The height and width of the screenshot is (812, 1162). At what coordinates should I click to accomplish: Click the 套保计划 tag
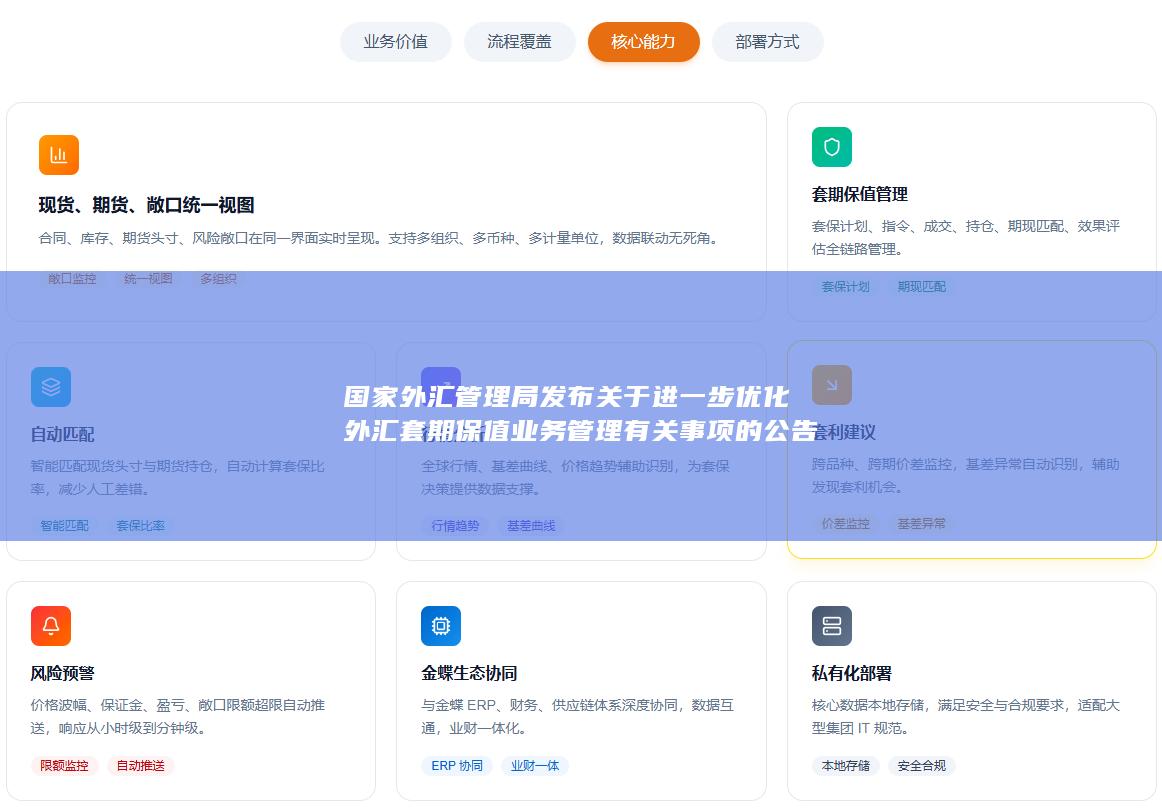[x=846, y=287]
